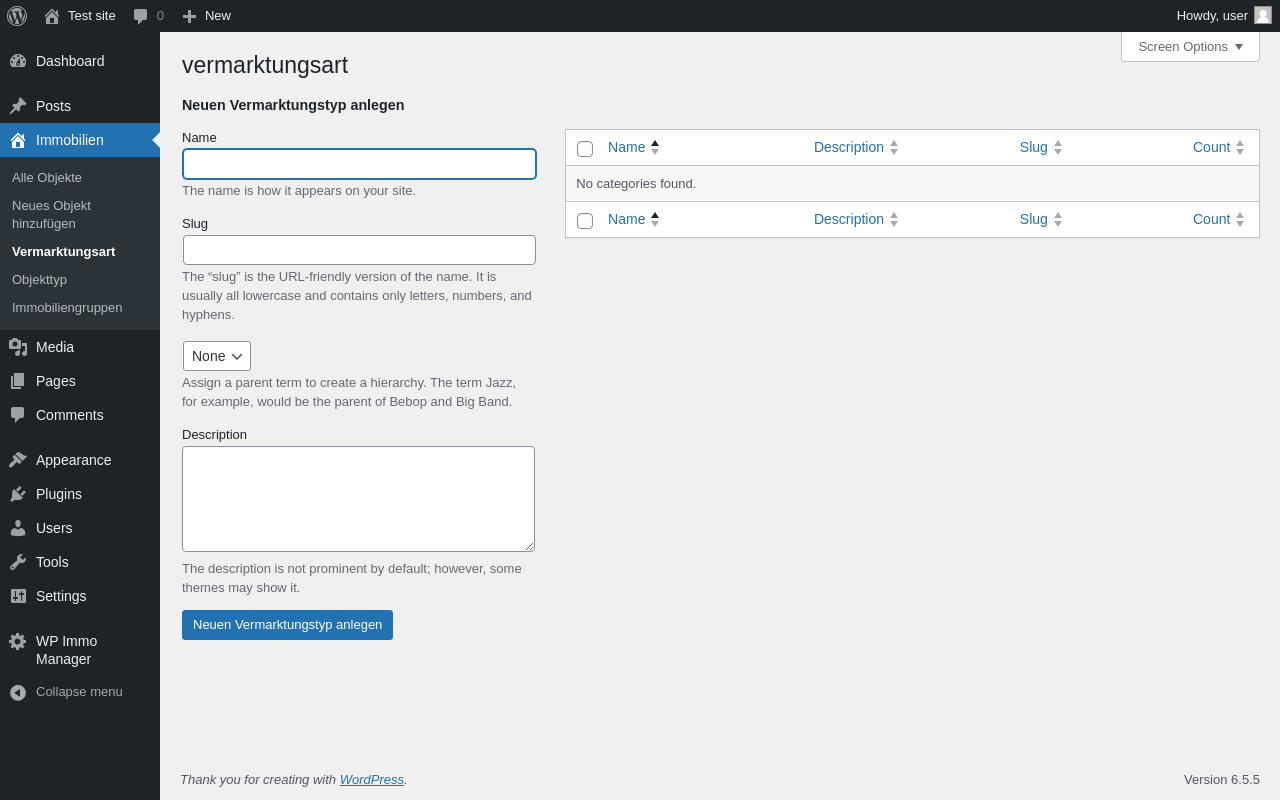Open the Objekttyp submenu item
This screenshot has width=1280, height=800.
tap(39, 279)
